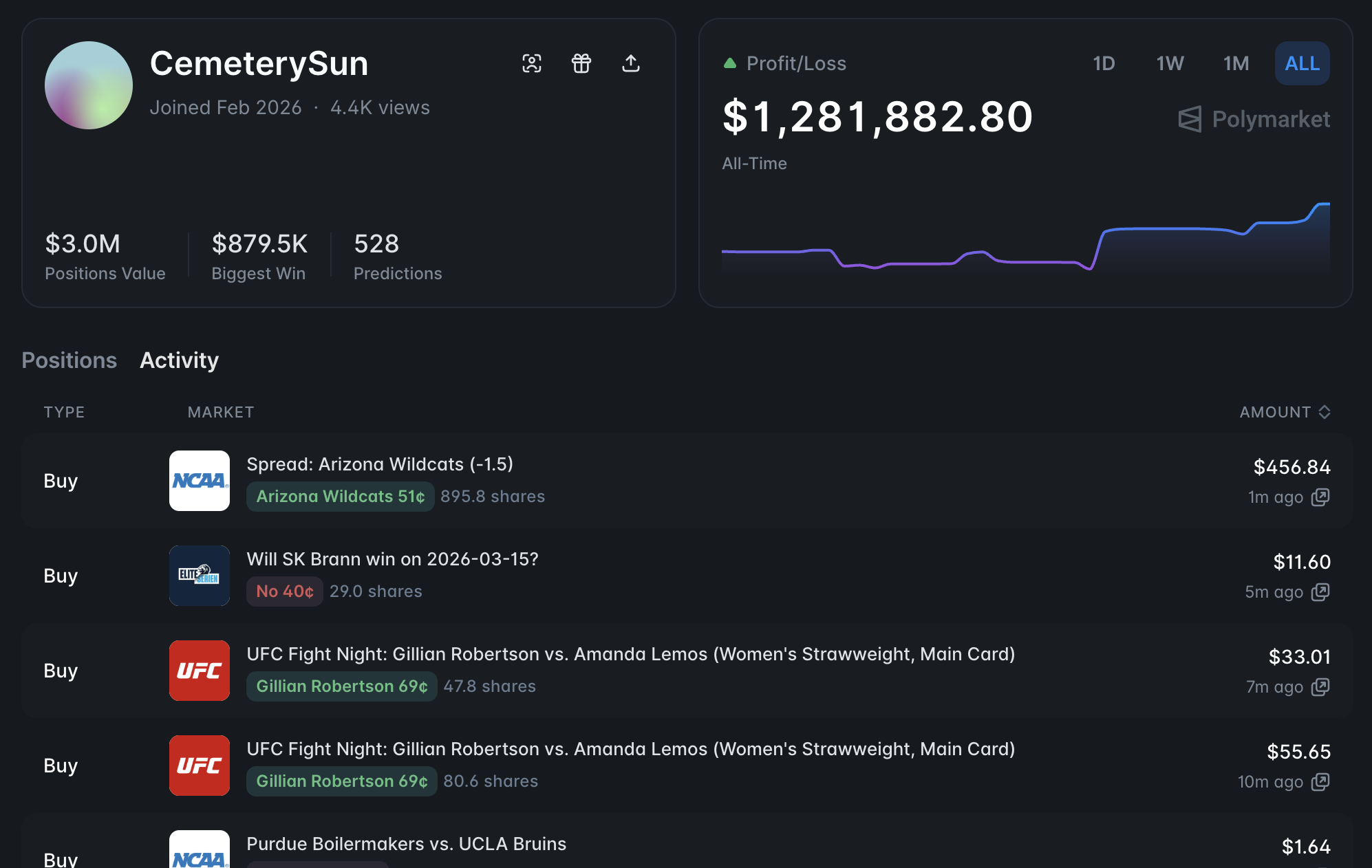Switch to the Positions tab
The height and width of the screenshot is (868, 1372).
tap(69, 360)
